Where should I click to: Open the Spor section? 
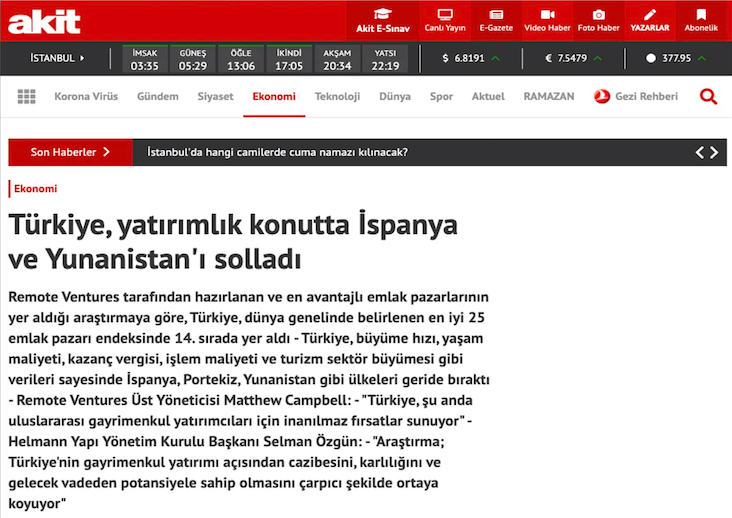click(441, 97)
